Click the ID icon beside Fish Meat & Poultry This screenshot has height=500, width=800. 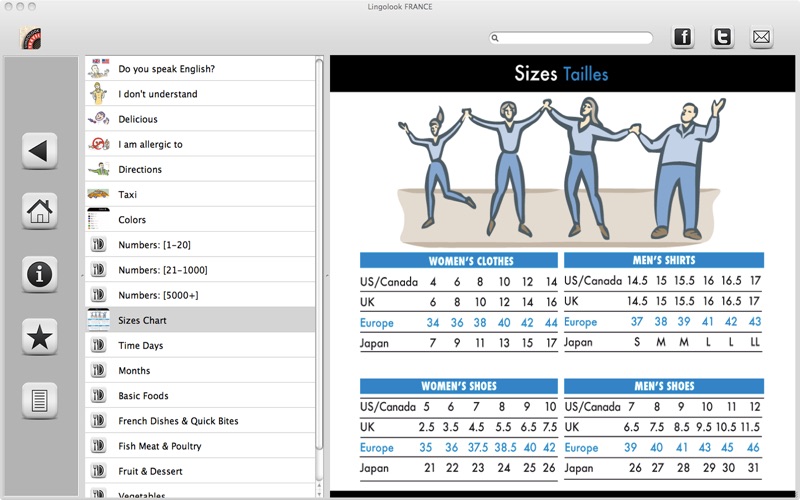[x=98, y=445]
